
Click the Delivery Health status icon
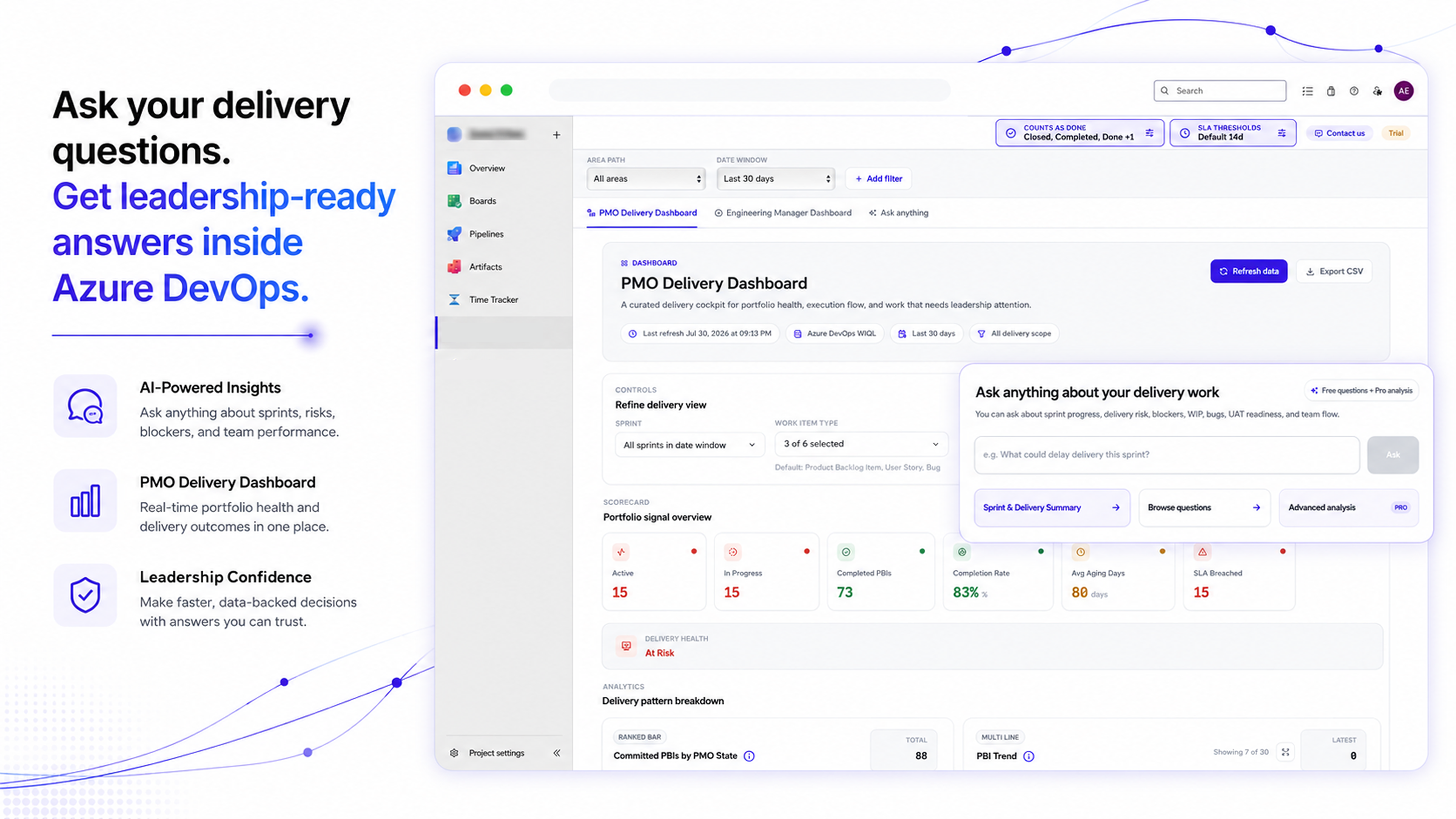(x=626, y=646)
